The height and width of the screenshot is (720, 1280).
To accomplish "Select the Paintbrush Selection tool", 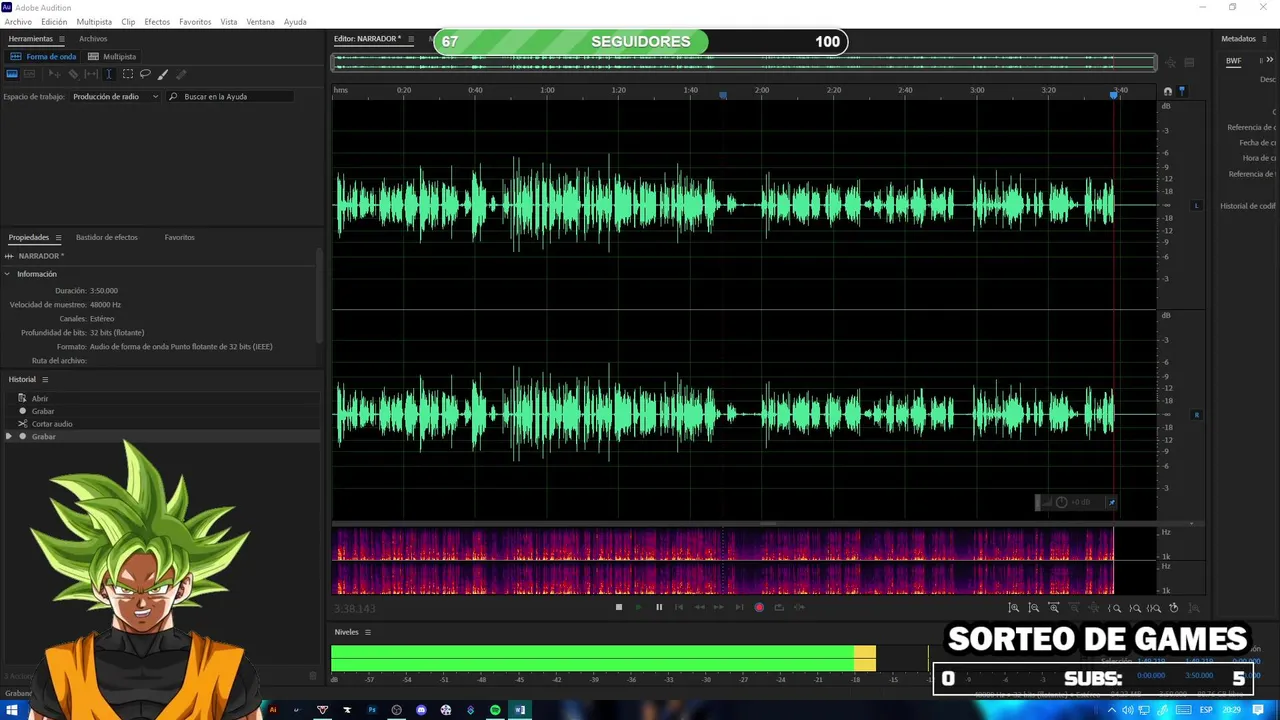I will pos(163,74).
